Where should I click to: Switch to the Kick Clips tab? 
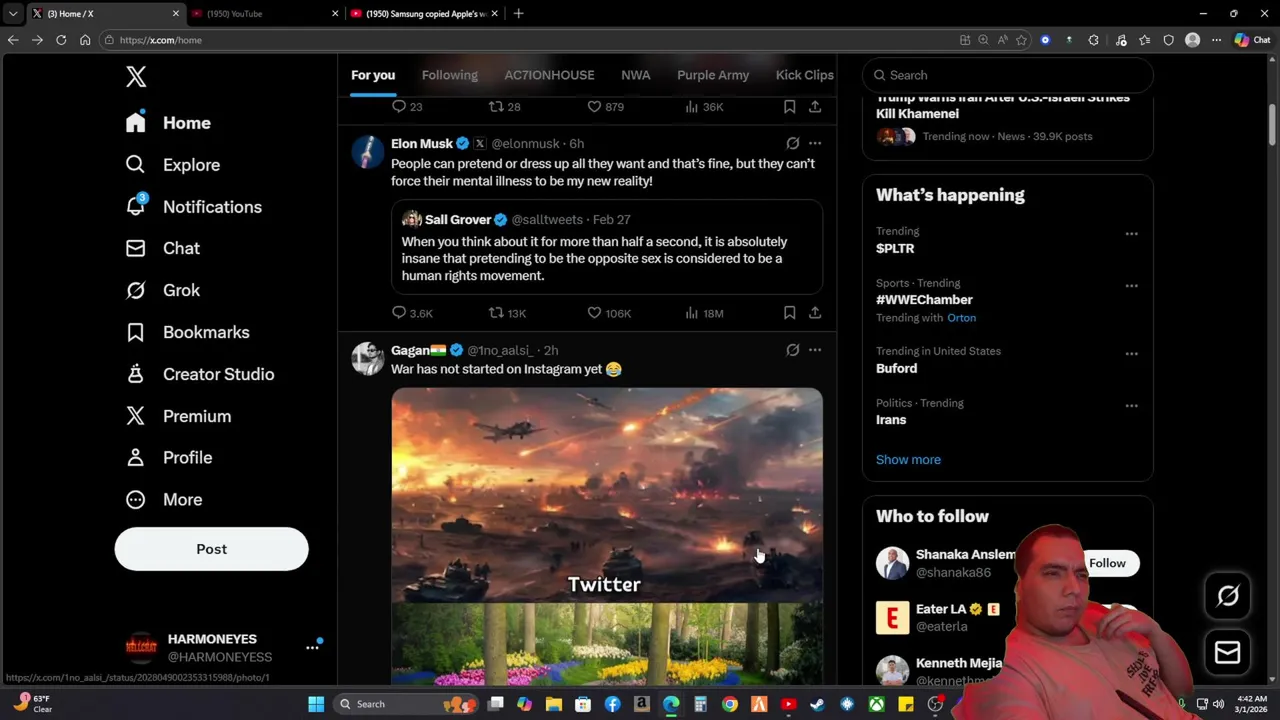coord(804,75)
